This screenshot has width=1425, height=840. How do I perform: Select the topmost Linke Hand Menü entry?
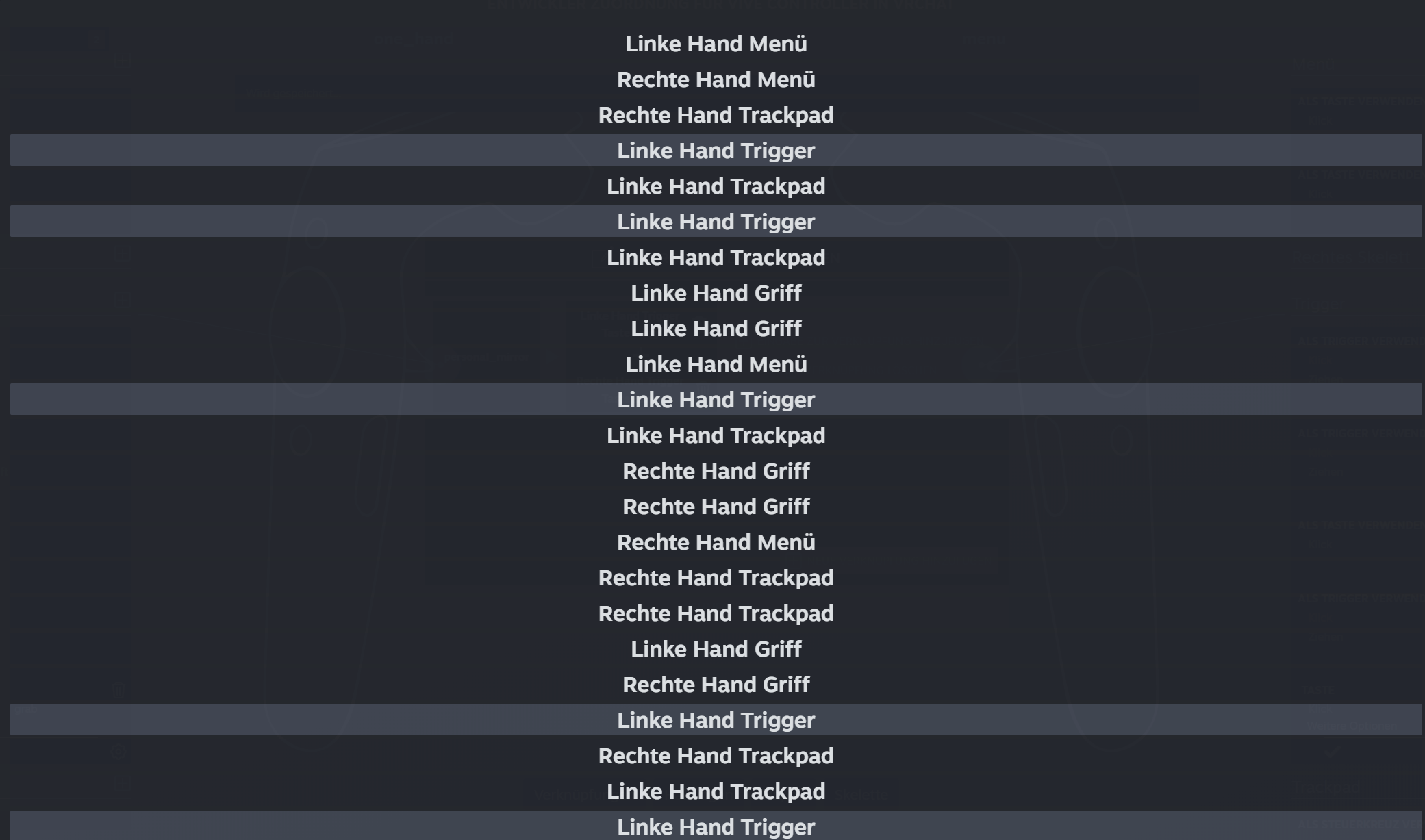click(716, 44)
